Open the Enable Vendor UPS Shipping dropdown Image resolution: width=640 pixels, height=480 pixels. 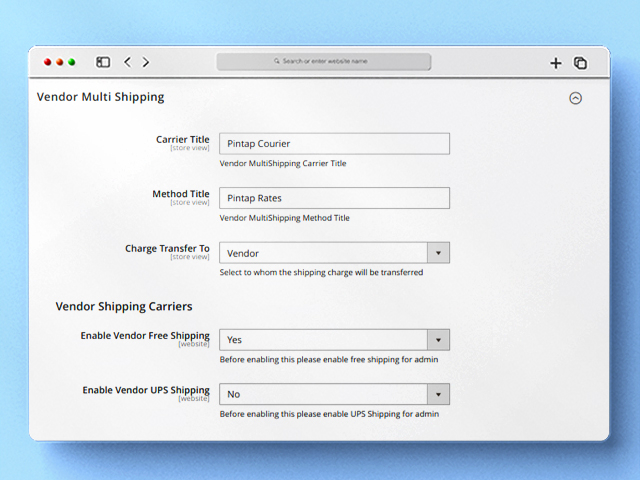[x=437, y=394]
